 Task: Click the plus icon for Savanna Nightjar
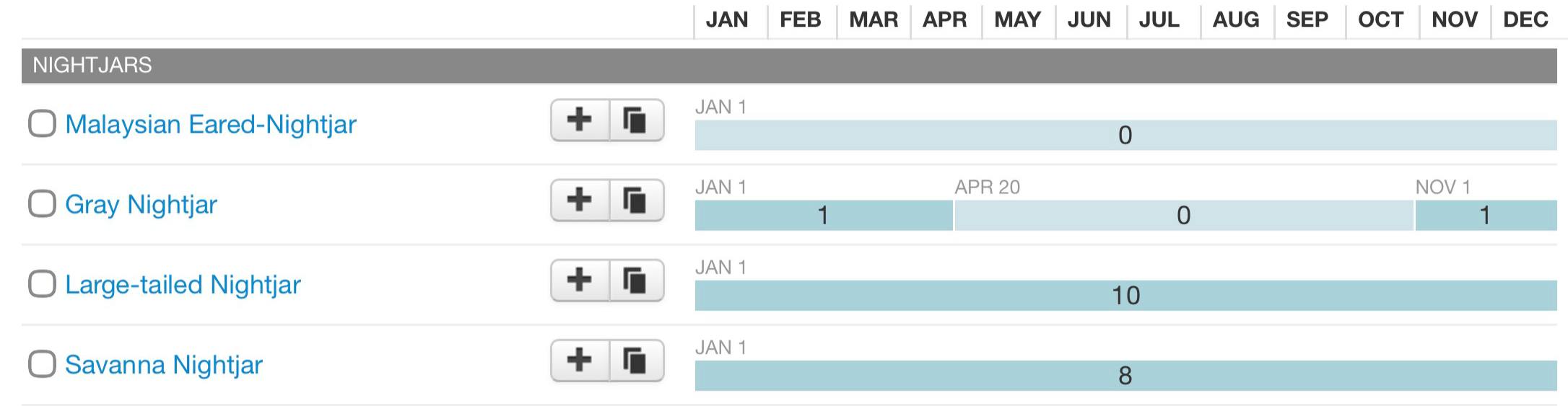click(580, 360)
